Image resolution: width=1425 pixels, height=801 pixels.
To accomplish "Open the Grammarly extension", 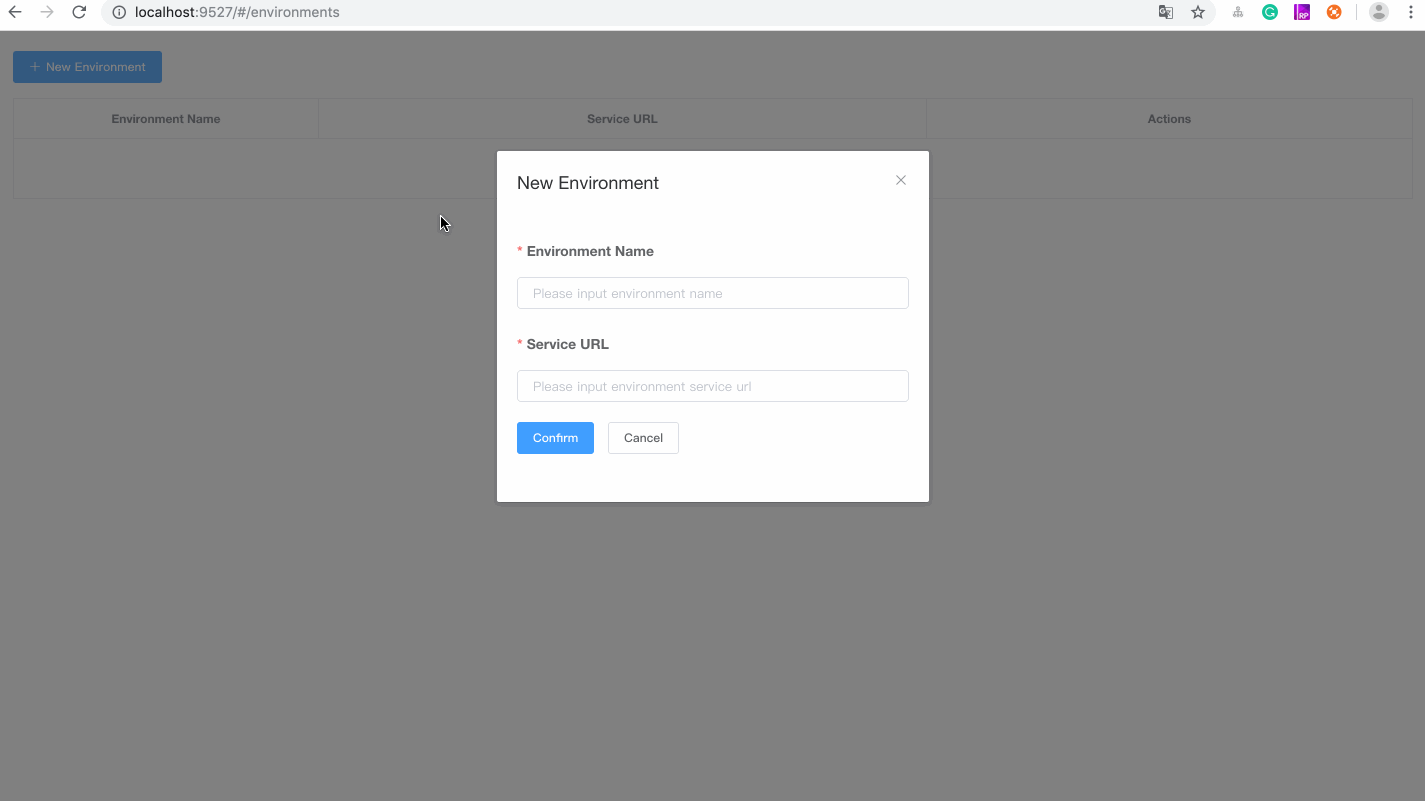I will [x=1270, y=12].
